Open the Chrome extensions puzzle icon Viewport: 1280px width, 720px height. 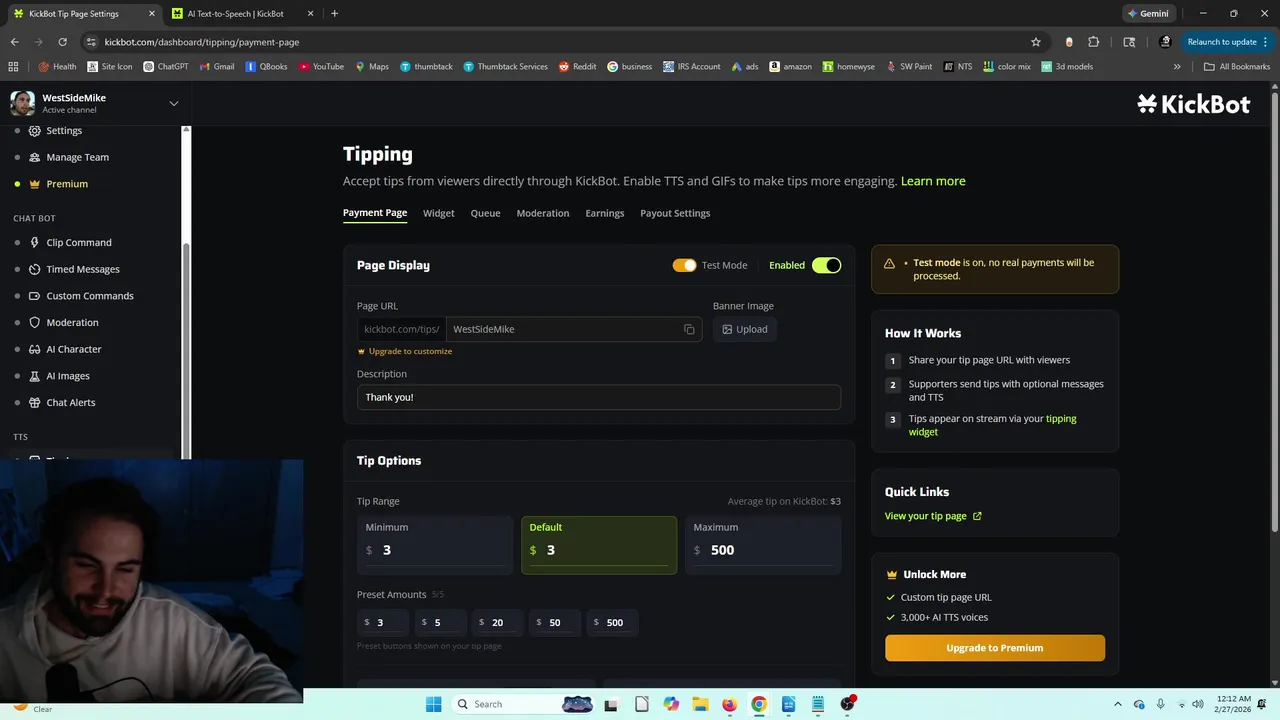point(1093,42)
